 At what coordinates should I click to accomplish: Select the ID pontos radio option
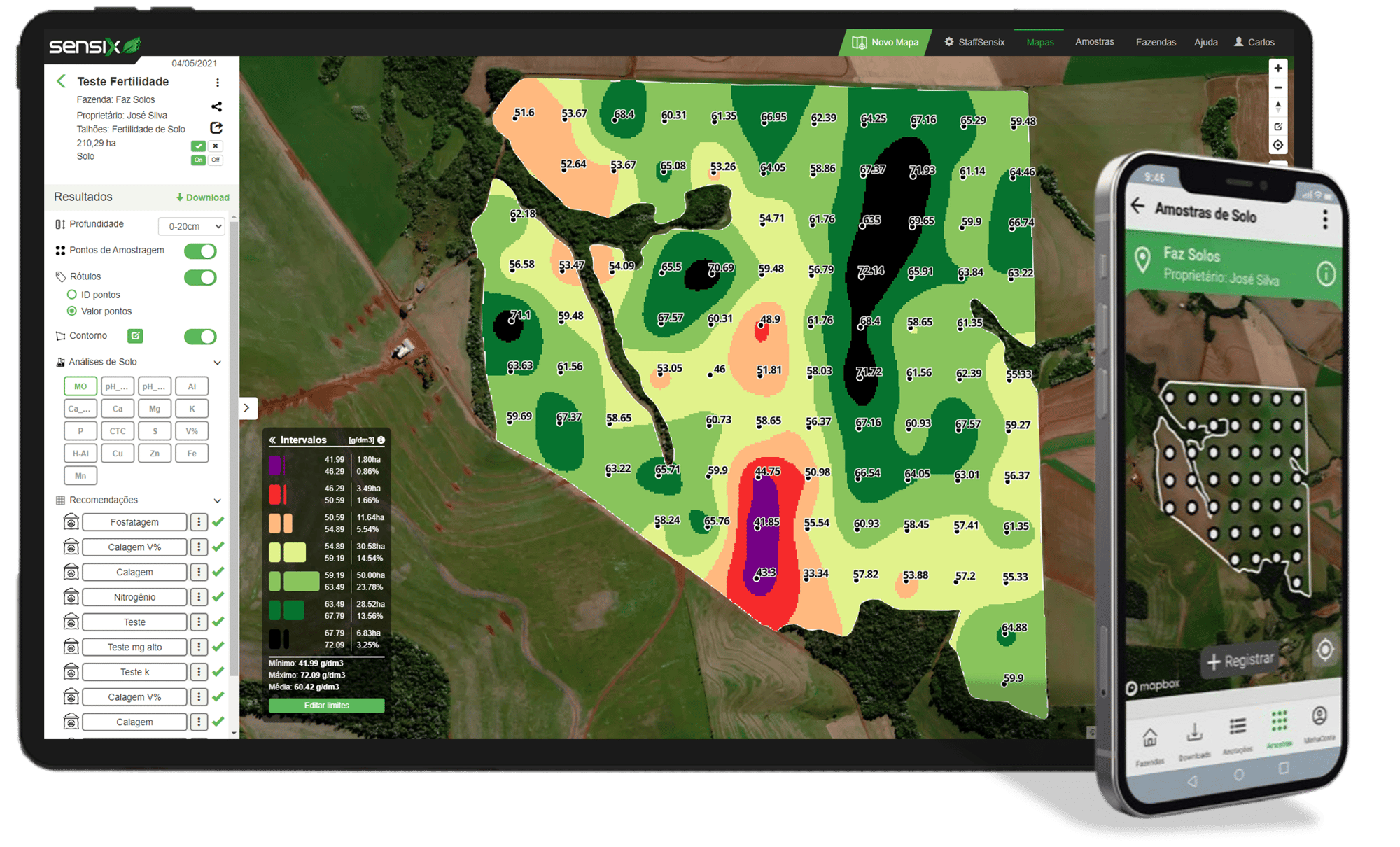tap(71, 295)
